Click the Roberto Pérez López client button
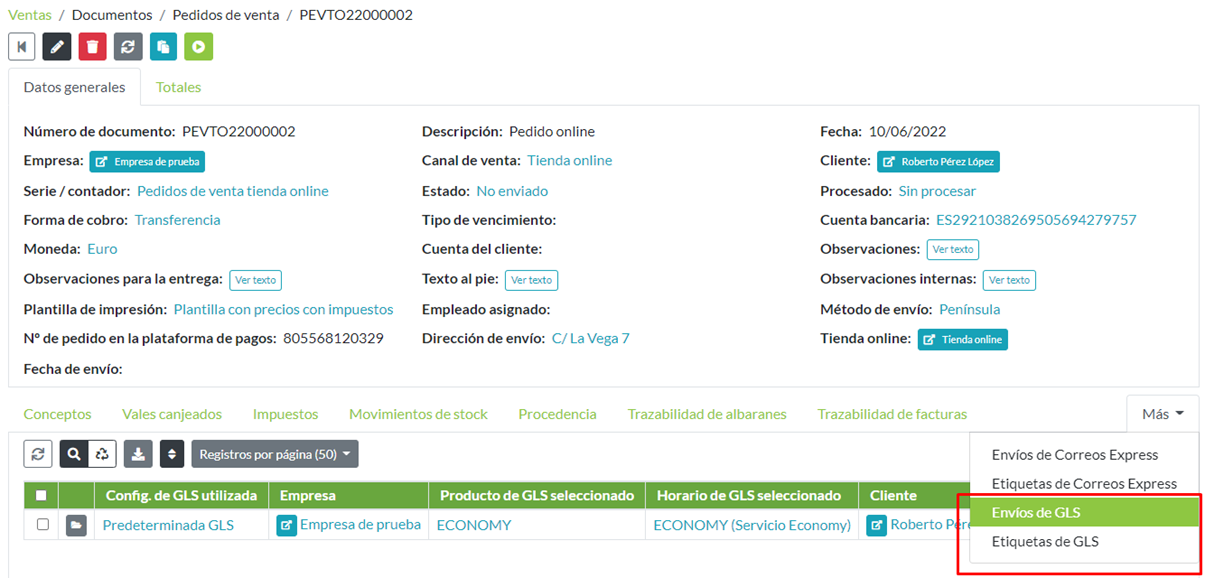This screenshot has width=1205, height=578. pyautogui.click(x=938, y=161)
